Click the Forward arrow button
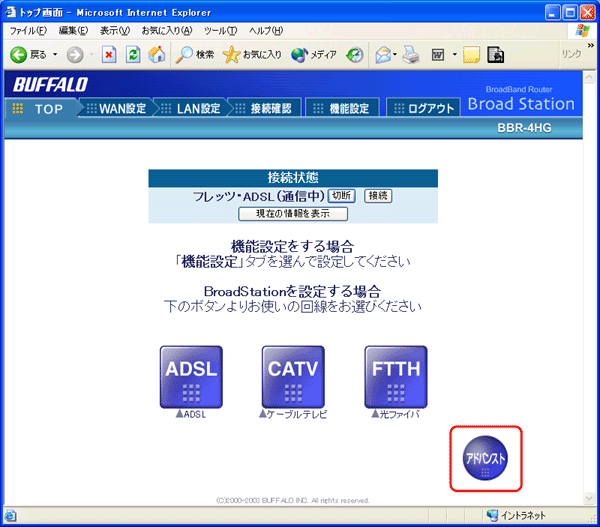Image resolution: width=600 pixels, height=527 pixels. coord(75,55)
